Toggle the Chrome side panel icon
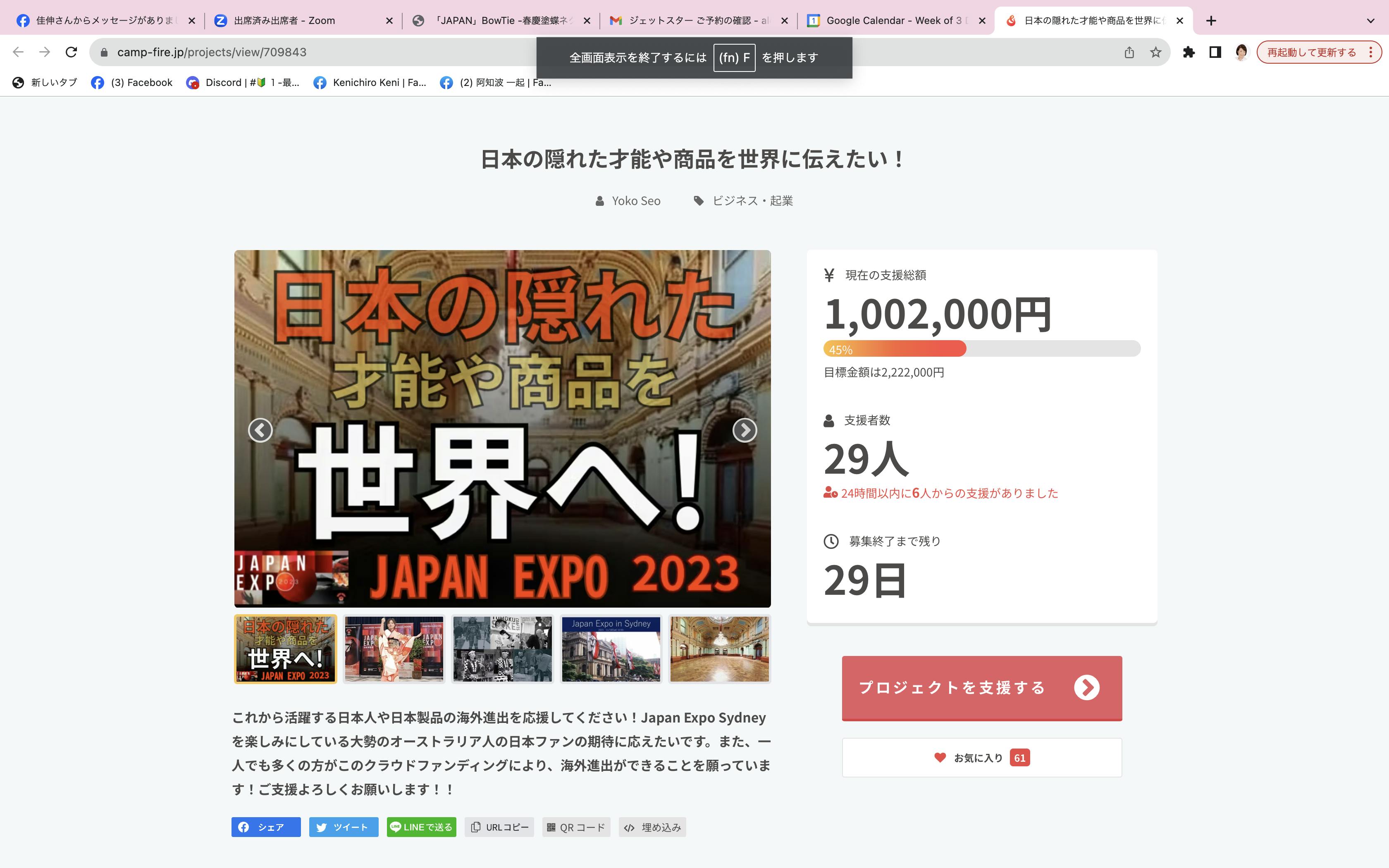The height and width of the screenshot is (868, 1389). pyautogui.click(x=1215, y=52)
